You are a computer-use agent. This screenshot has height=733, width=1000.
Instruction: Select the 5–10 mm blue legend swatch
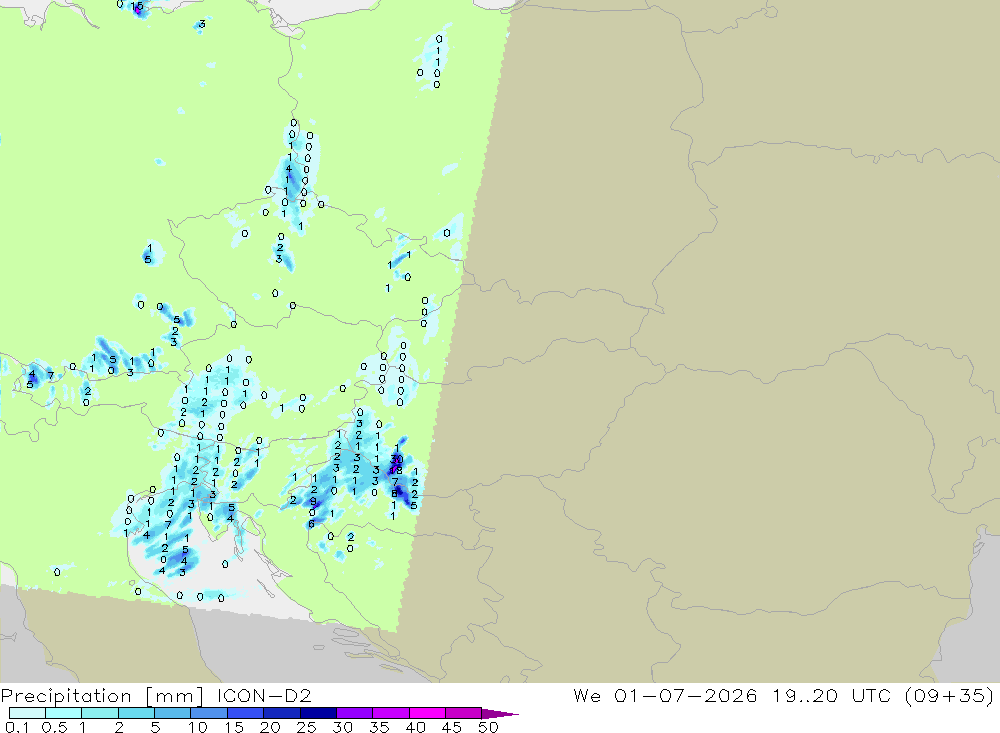coord(172,713)
